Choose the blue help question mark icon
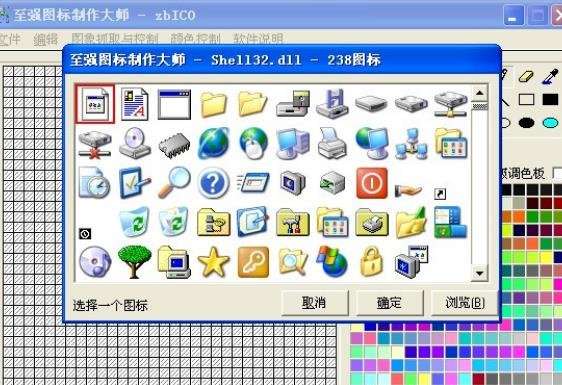Screen dimensions: 562x385 [213, 183]
